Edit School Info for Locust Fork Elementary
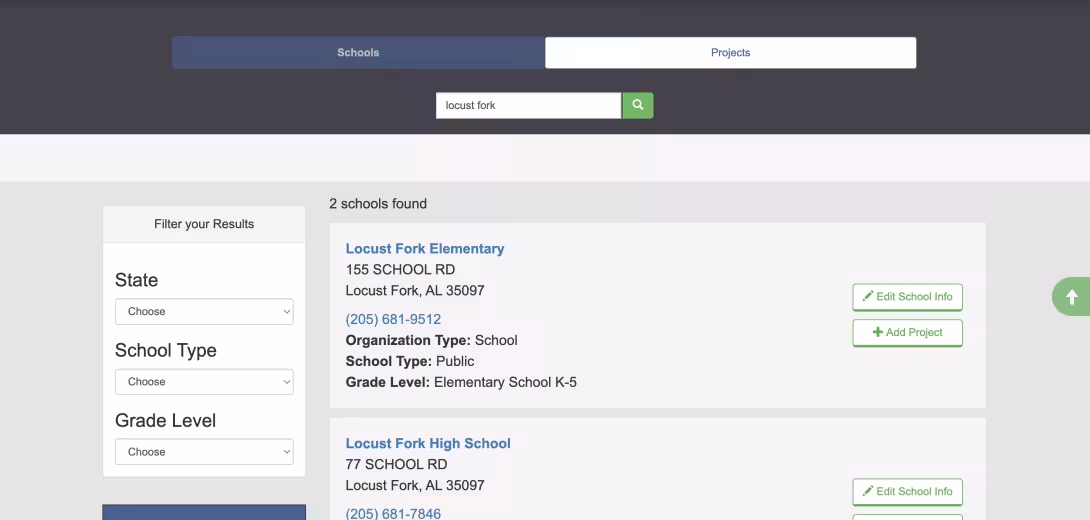The height and width of the screenshot is (520, 1090). [x=907, y=297]
